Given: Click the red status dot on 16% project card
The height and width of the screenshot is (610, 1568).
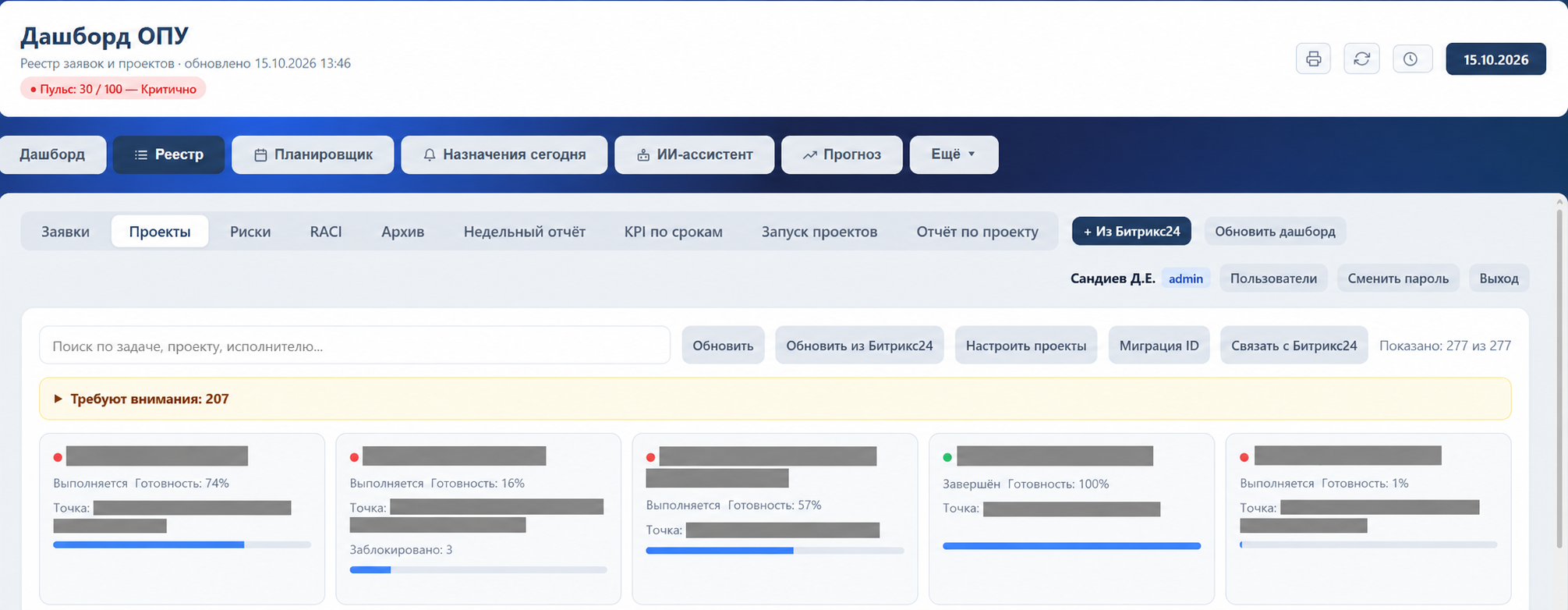Looking at the screenshot, I should (x=354, y=457).
